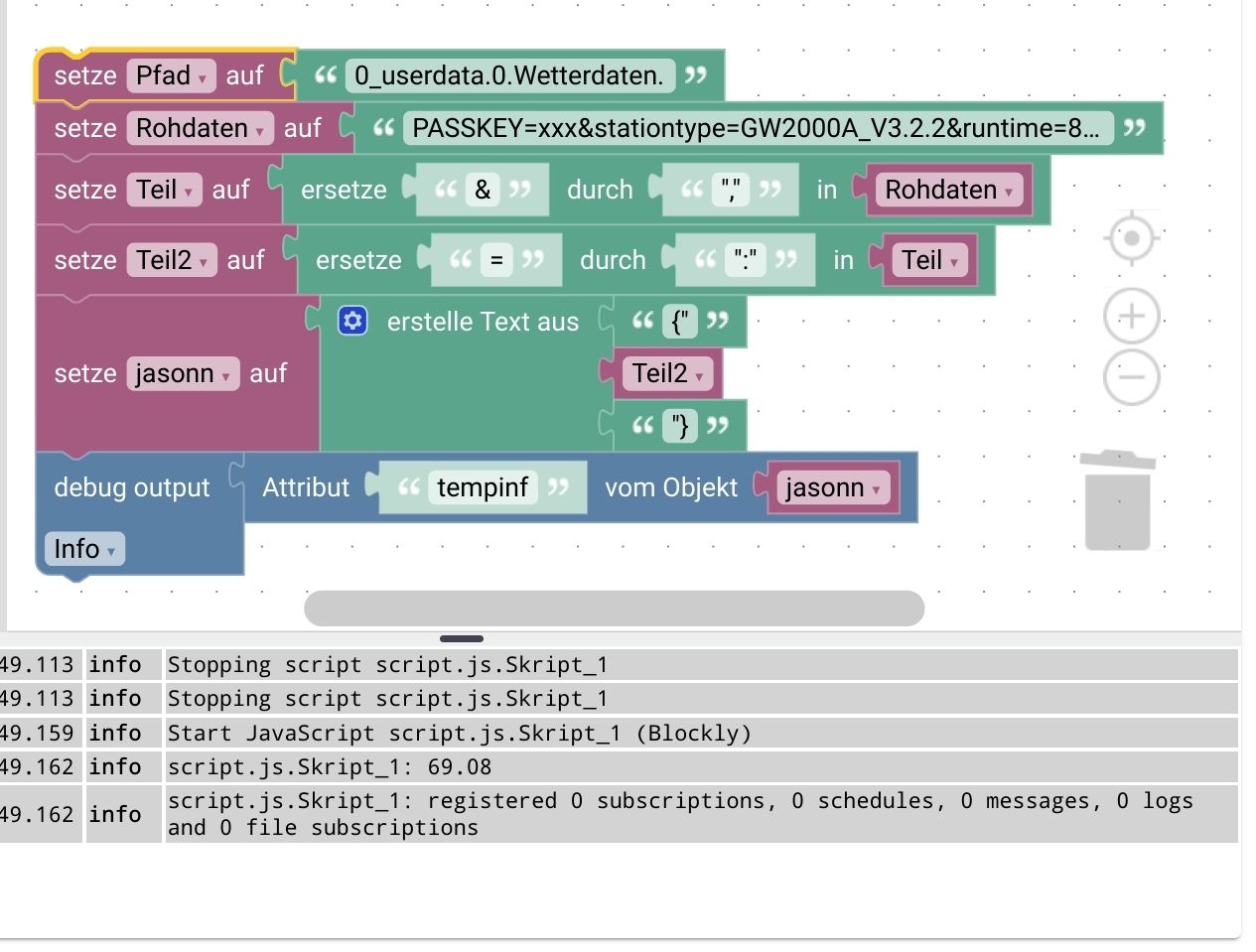Screen dimensions: 1256x952
Task: Open the Teil2 variable dropdown in setze block
Action: (x=171, y=260)
